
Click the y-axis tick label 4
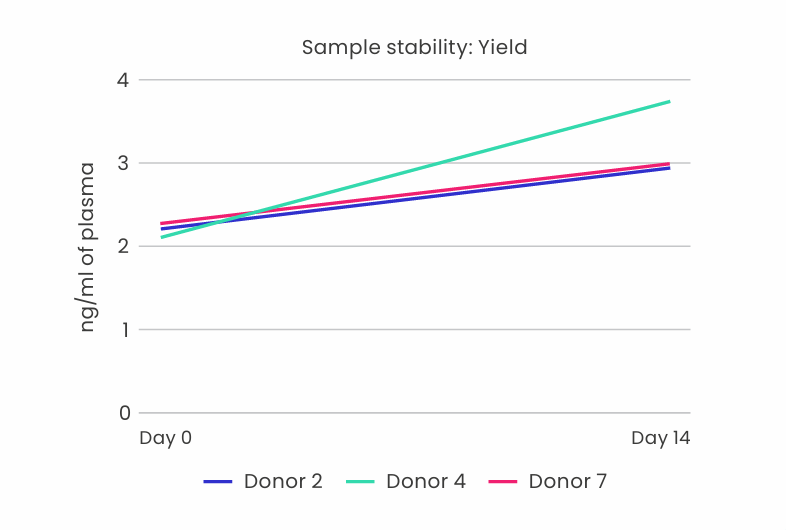pyautogui.click(x=124, y=79)
